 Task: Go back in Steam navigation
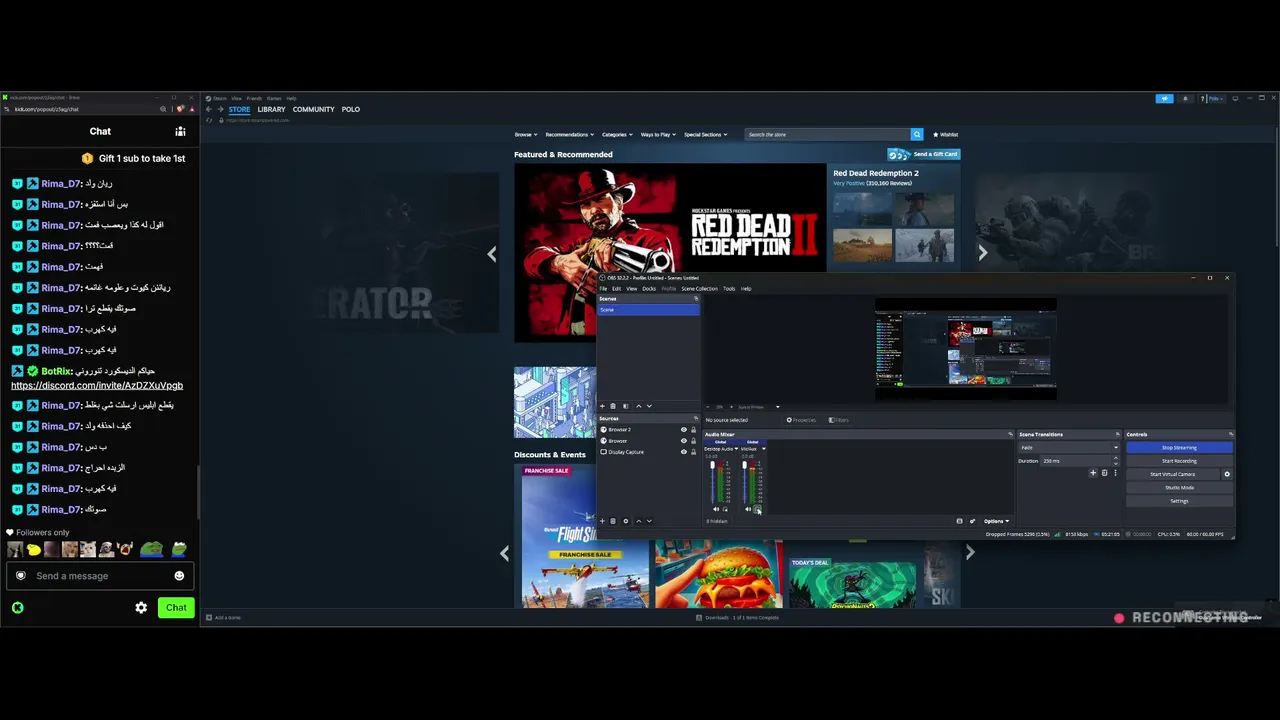point(209,109)
